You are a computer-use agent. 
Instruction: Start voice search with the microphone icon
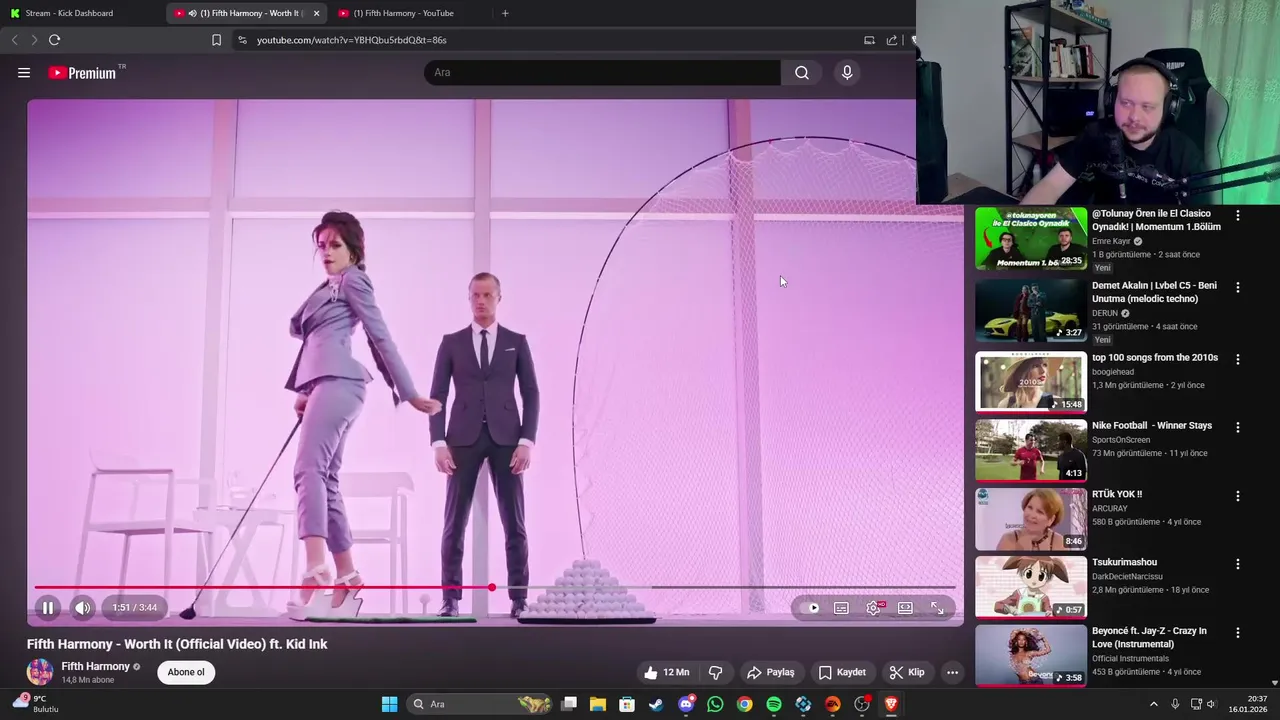pos(847,72)
